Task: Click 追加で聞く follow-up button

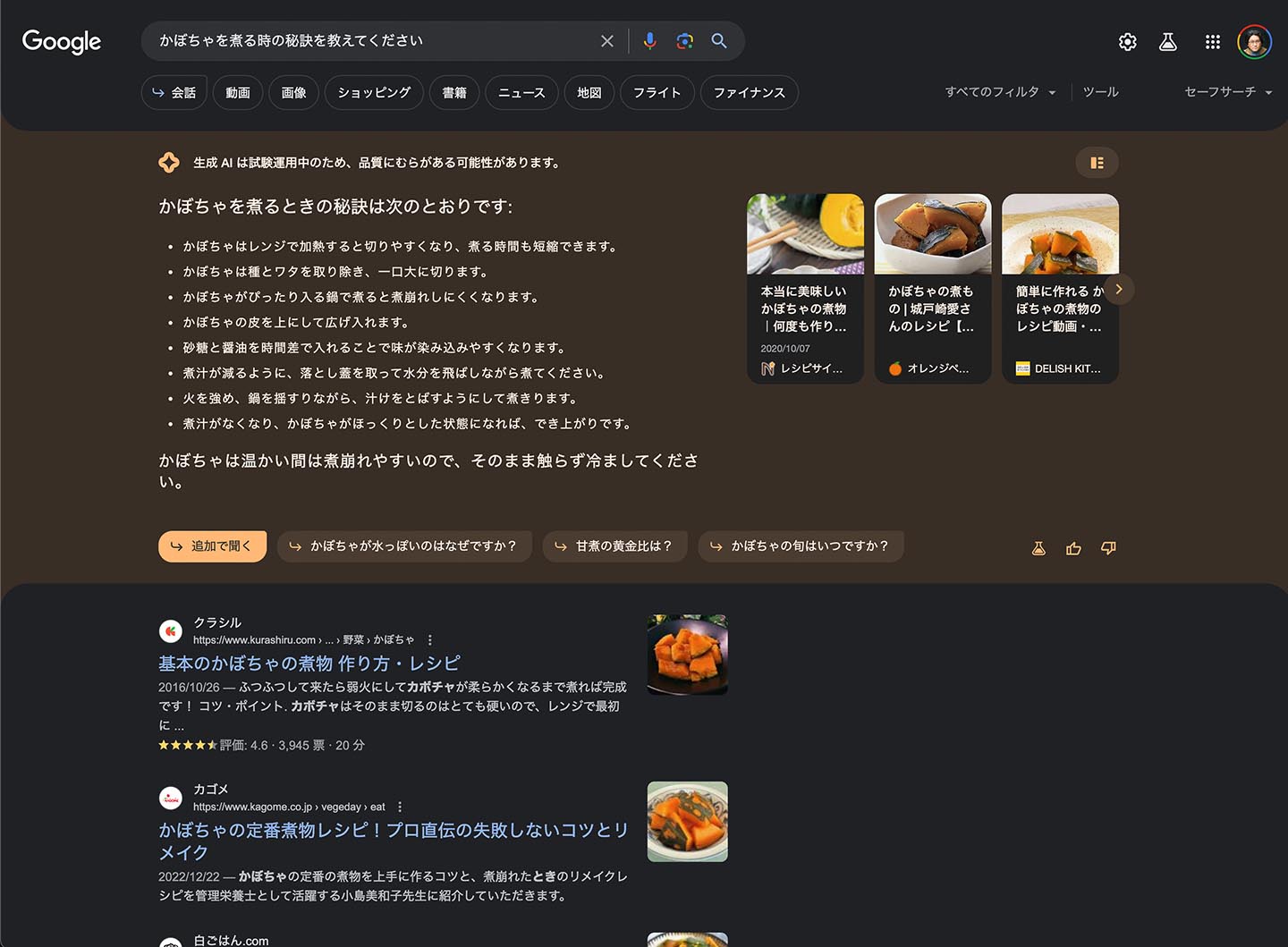Action: tap(213, 546)
